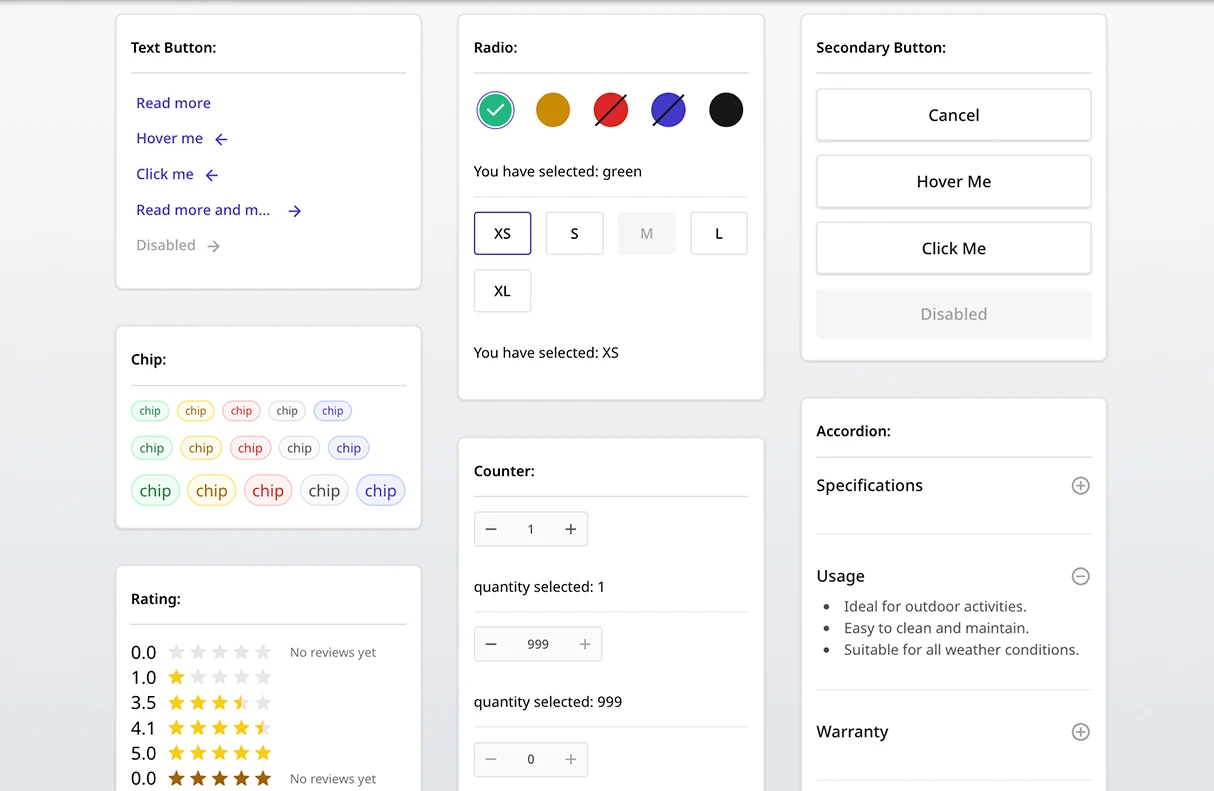Expand the Warranty accordion section
Image resolution: width=1214 pixels, height=791 pixels.
(x=1080, y=732)
